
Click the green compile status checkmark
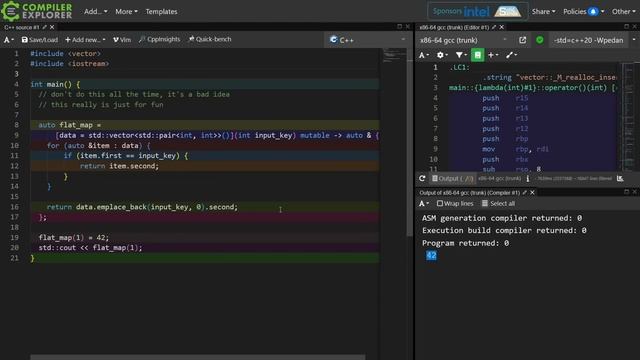(x=540, y=40)
